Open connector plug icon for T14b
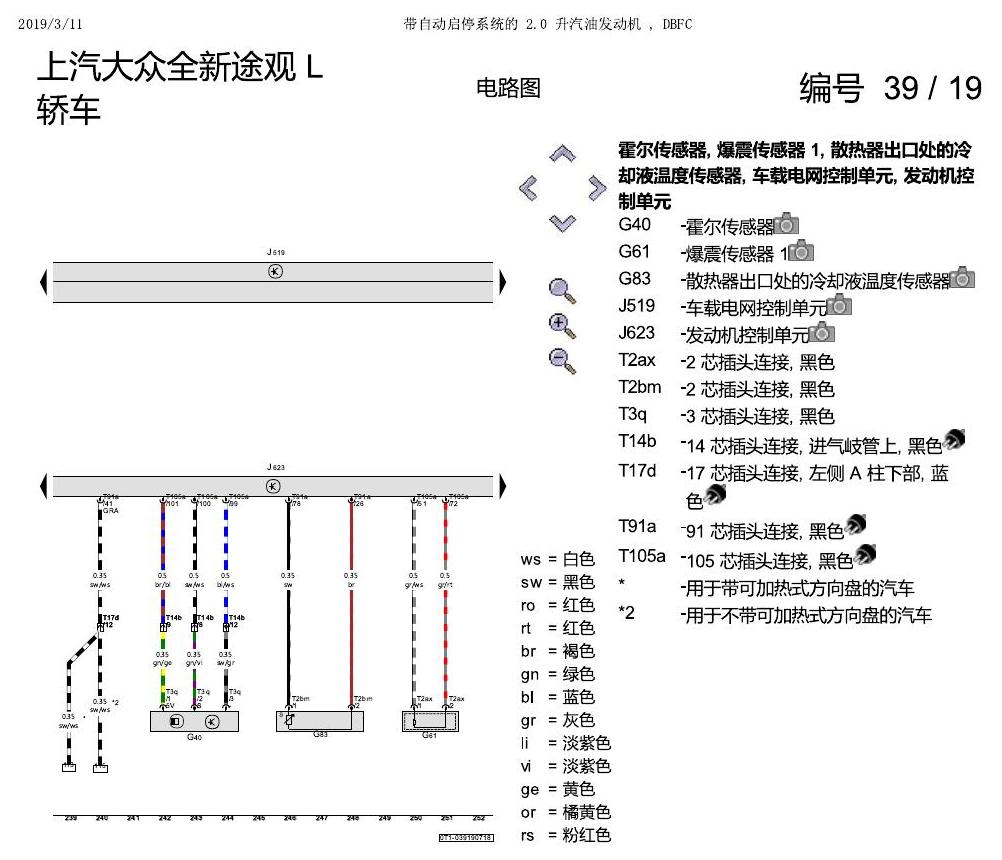This screenshot has height=860, width=1002. pos(953,440)
